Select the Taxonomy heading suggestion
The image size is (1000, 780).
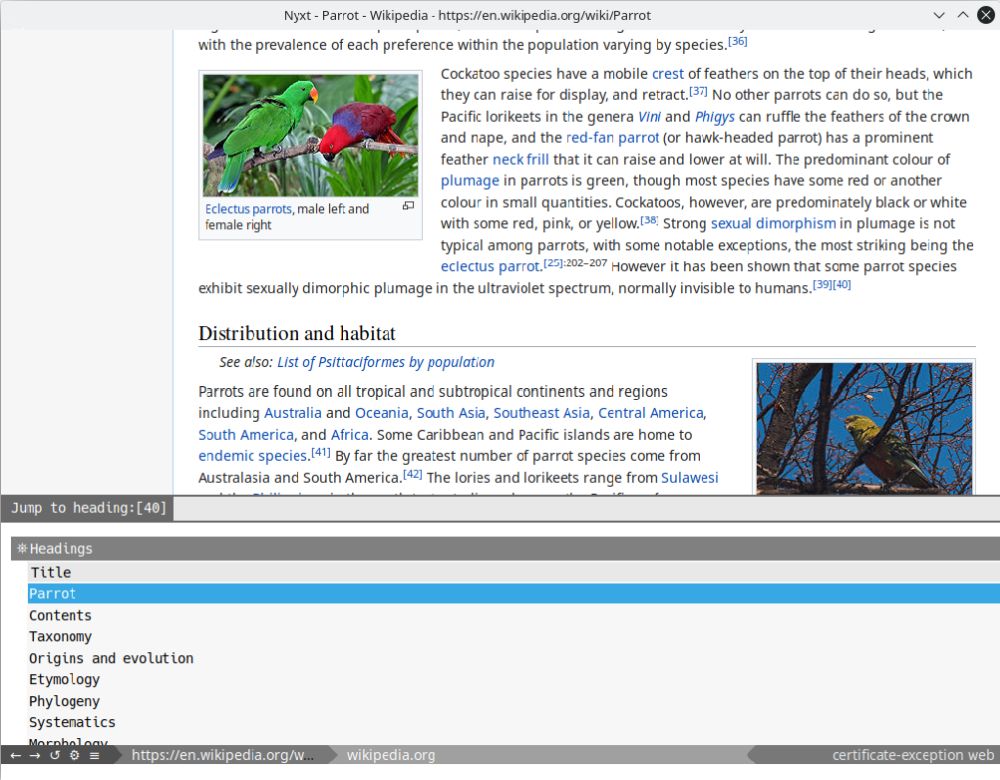pos(60,636)
